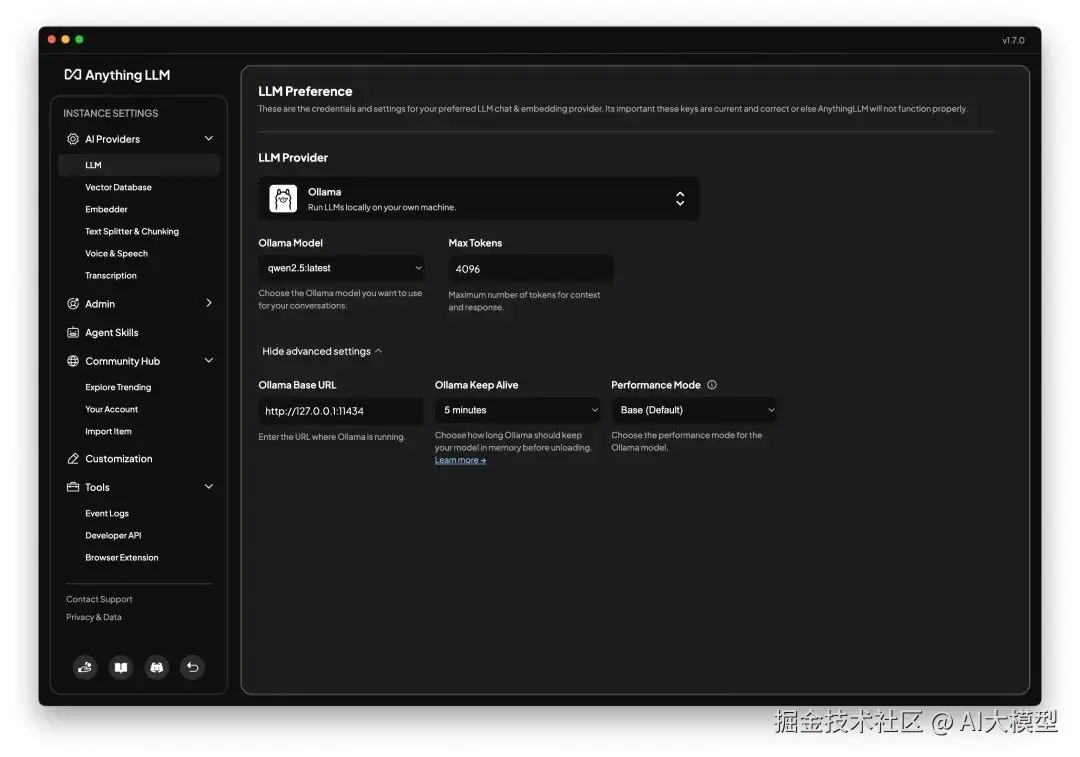Open Your Account in Community Hub
This screenshot has height=757, width=1080.
112,409
